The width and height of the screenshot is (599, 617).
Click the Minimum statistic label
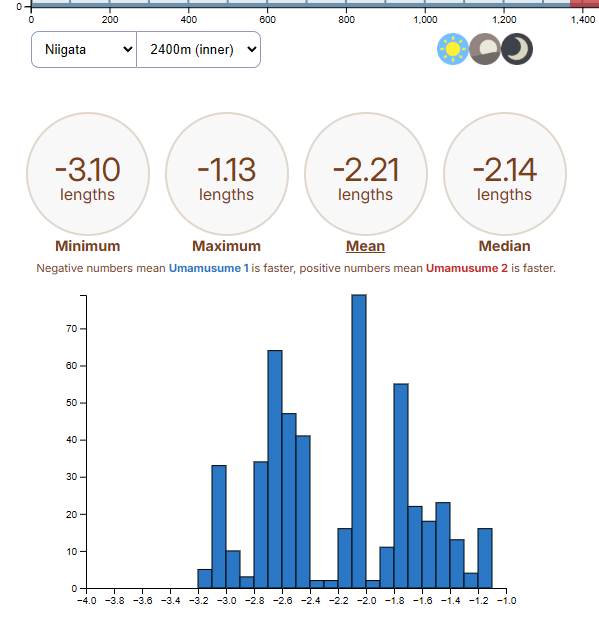pyautogui.click(x=87, y=246)
